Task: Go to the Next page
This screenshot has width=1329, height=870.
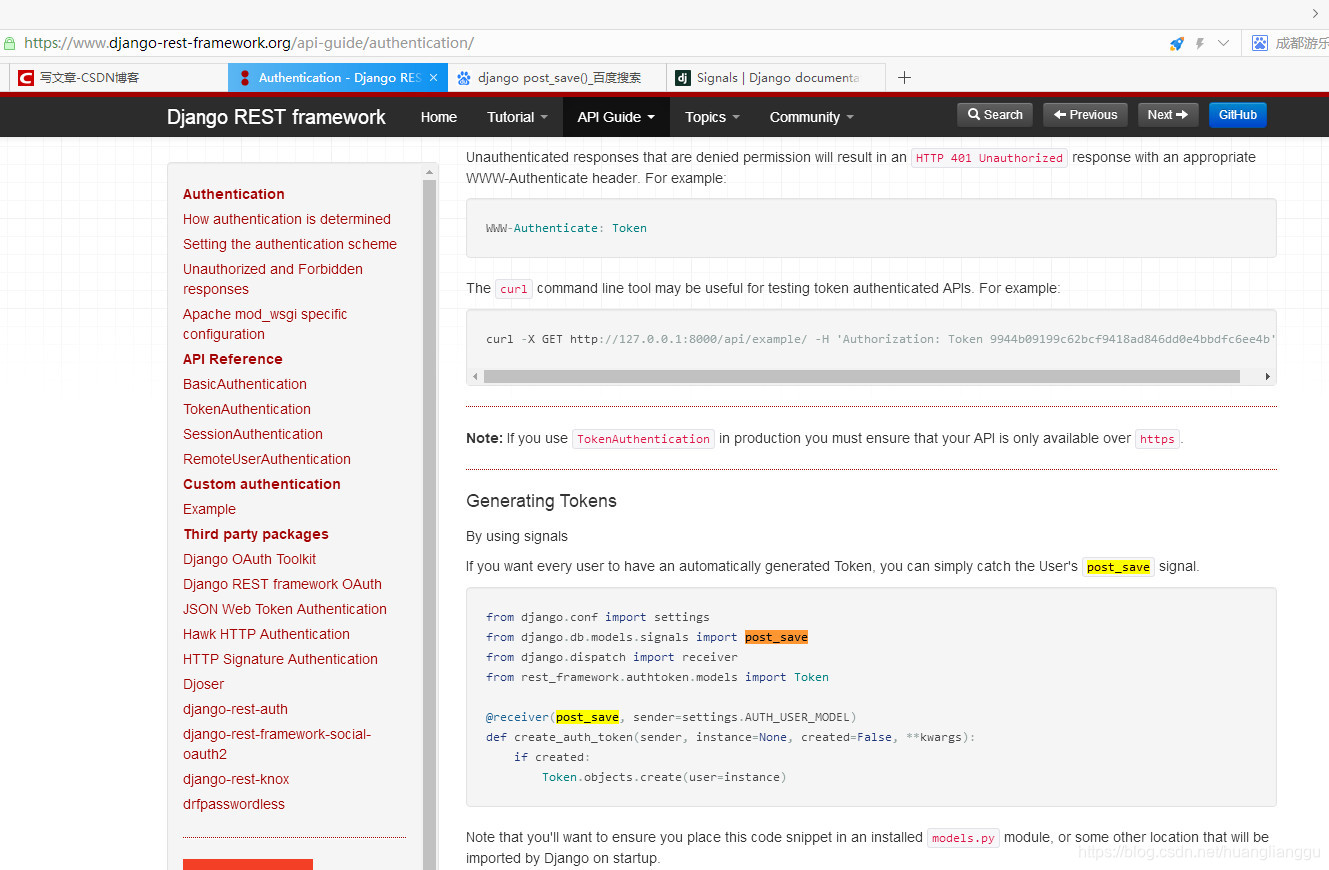Action: tap(1168, 115)
